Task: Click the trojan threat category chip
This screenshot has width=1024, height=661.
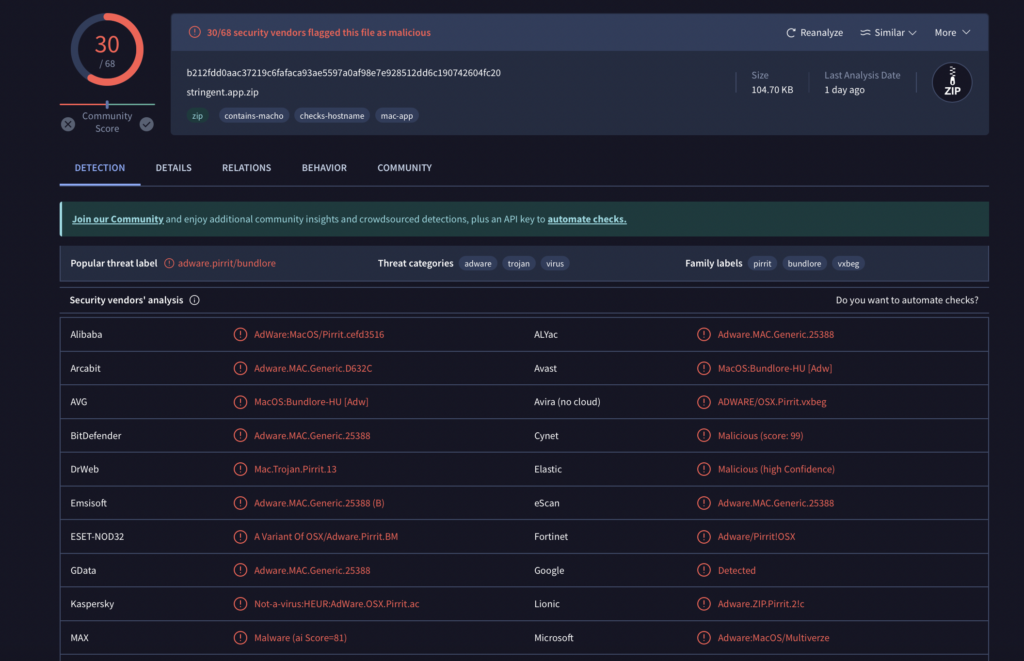Action: coord(519,263)
